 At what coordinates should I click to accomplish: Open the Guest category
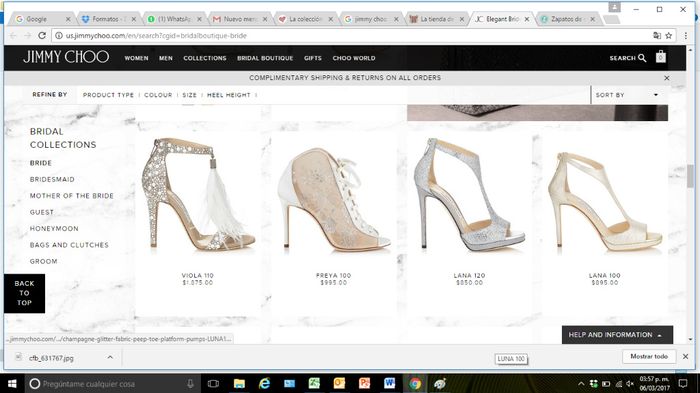click(42, 212)
